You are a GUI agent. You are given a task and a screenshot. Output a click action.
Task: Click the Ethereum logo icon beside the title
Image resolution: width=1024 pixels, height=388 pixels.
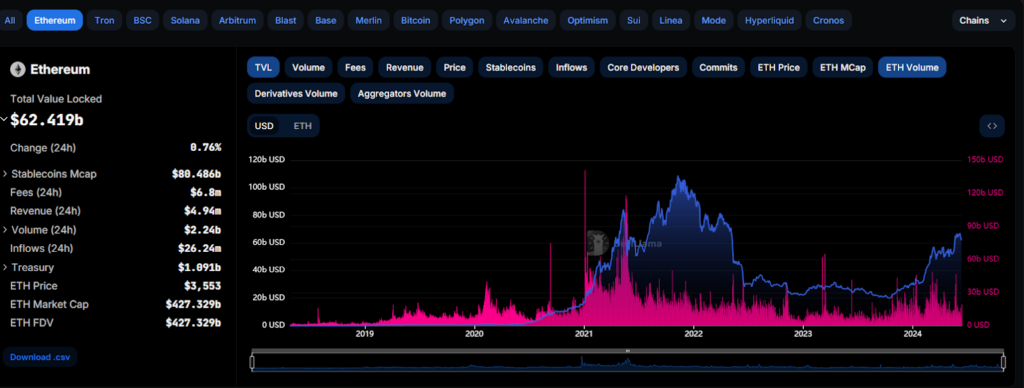point(18,69)
